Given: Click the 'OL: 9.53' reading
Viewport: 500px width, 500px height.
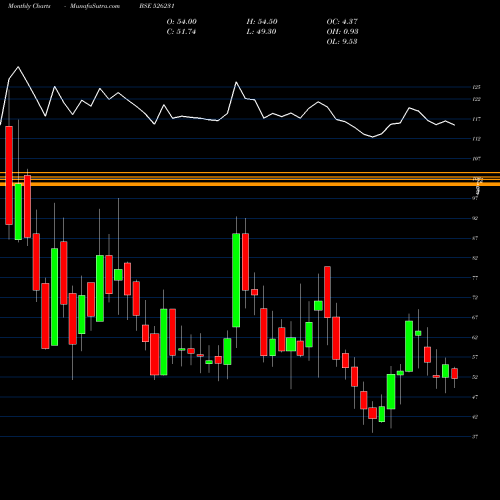Looking at the screenshot, I should pos(342,42).
